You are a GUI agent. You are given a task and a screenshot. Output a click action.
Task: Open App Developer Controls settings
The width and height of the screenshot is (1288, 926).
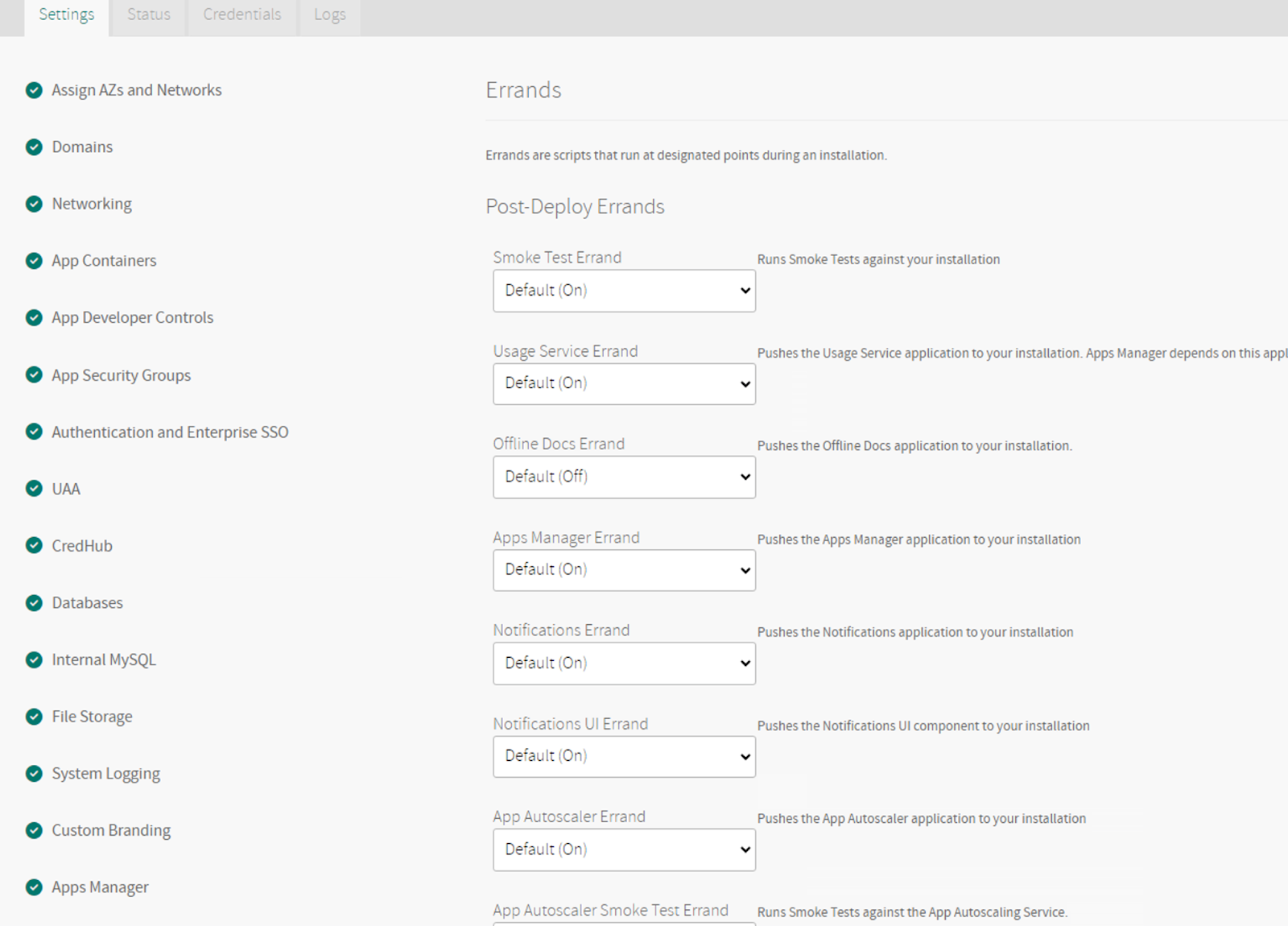pos(133,317)
